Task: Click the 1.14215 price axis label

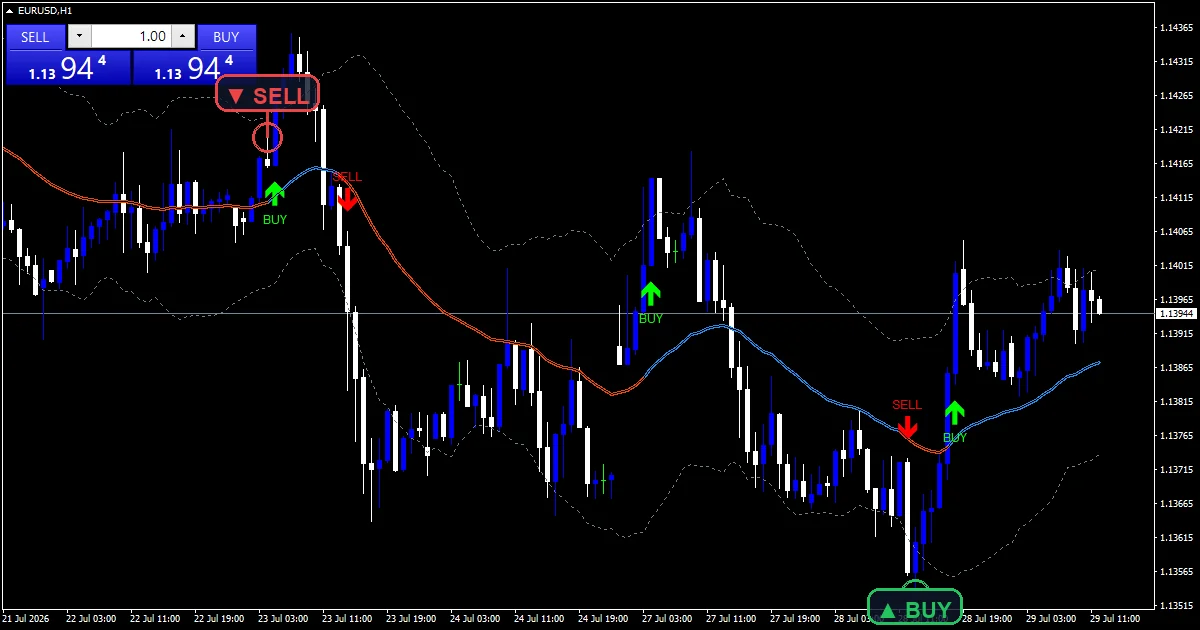Action: [1176, 130]
